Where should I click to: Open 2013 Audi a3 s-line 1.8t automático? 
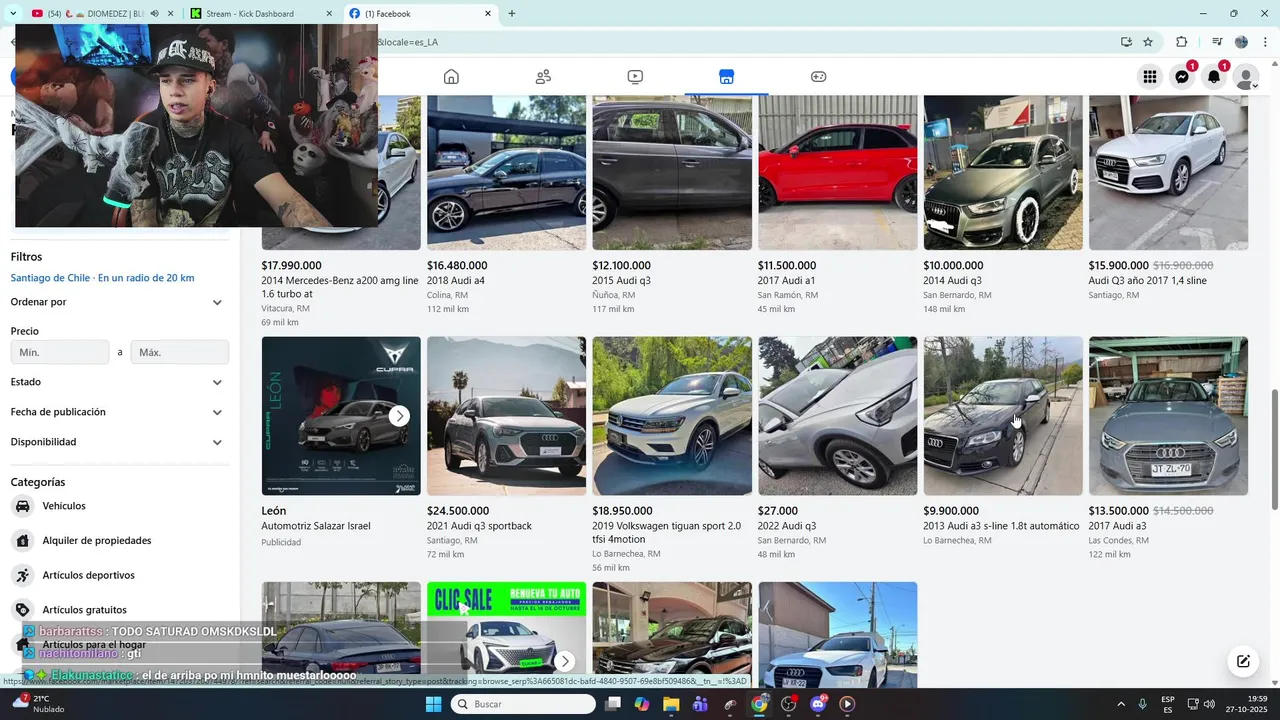pos(1001,526)
